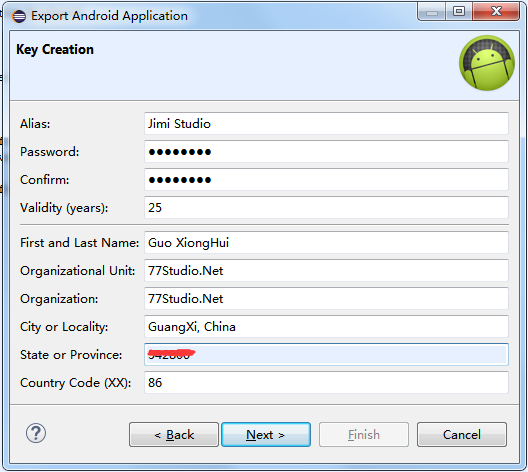This screenshot has width=528, height=472.
Task: Select the Password input field
Action: tap(326, 151)
